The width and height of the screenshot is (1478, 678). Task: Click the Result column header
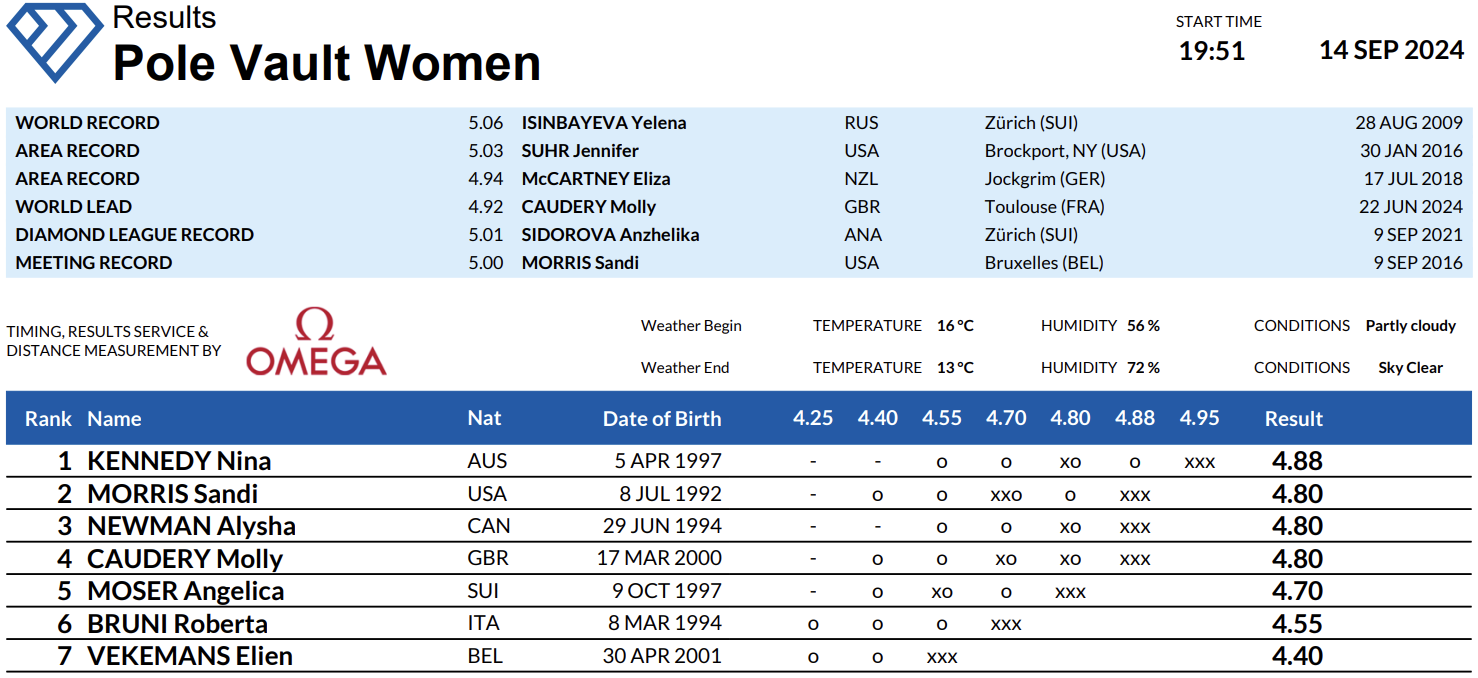click(x=1293, y=419)
